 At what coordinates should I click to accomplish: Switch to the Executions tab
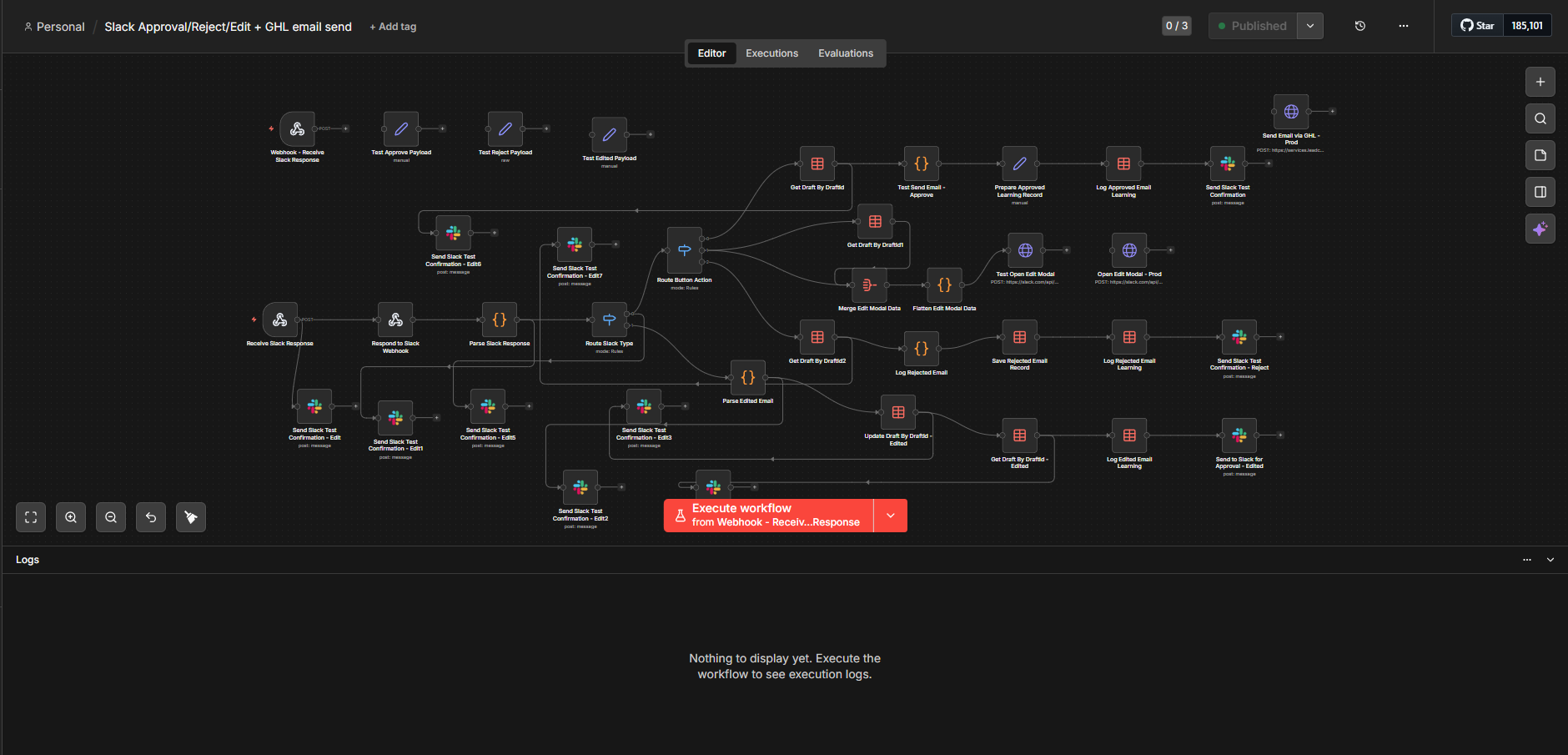[x=771, y=53]
